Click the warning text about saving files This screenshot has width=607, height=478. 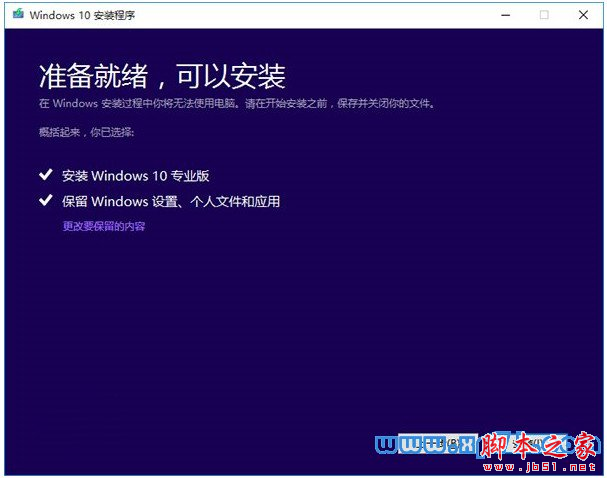point(236,103)
